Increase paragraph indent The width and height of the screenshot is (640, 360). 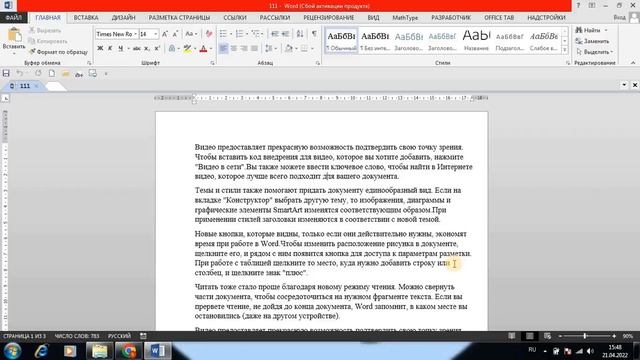tap(285, 34)
